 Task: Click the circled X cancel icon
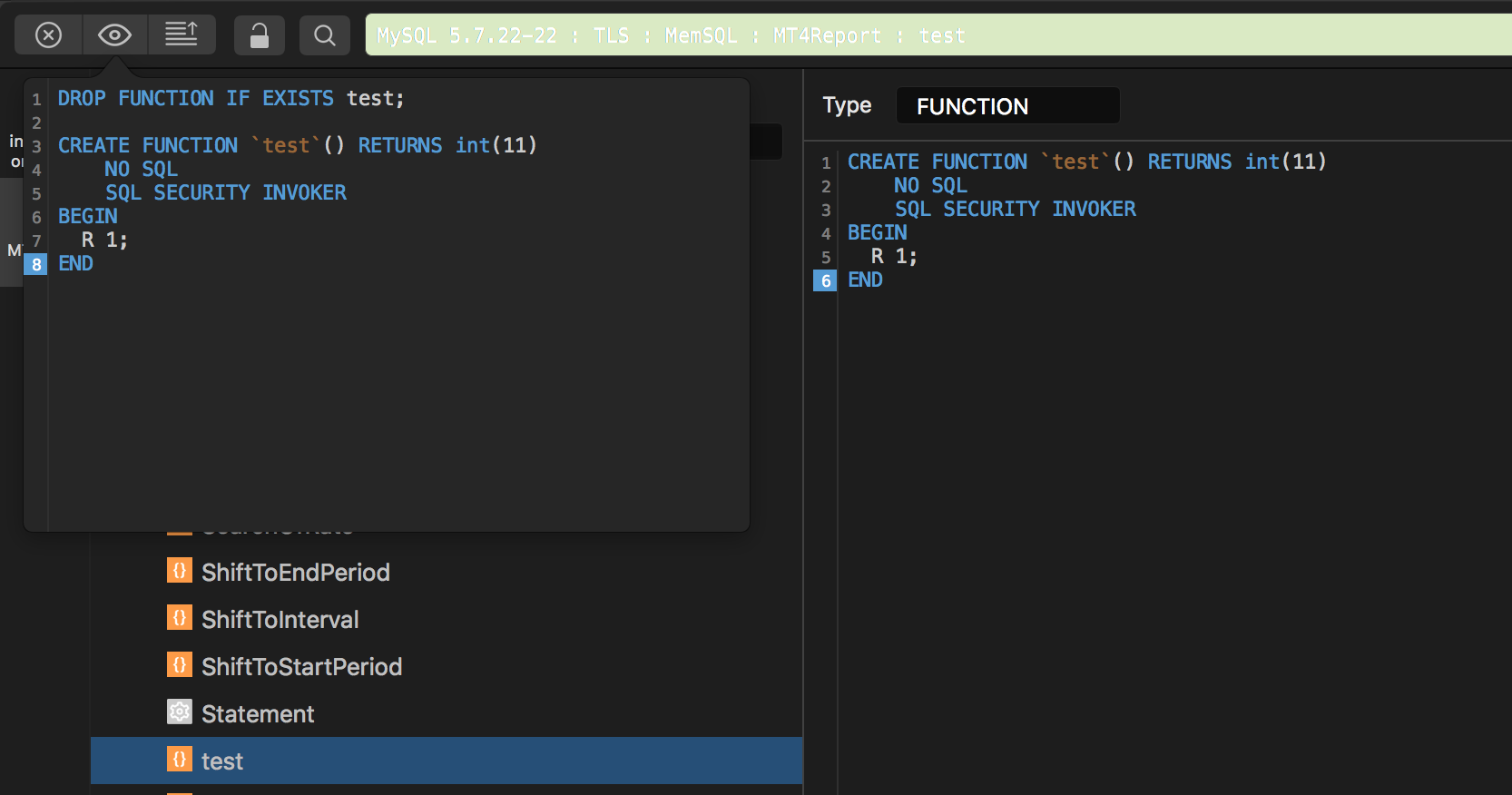pyautogui.click(x=48, y=35)
